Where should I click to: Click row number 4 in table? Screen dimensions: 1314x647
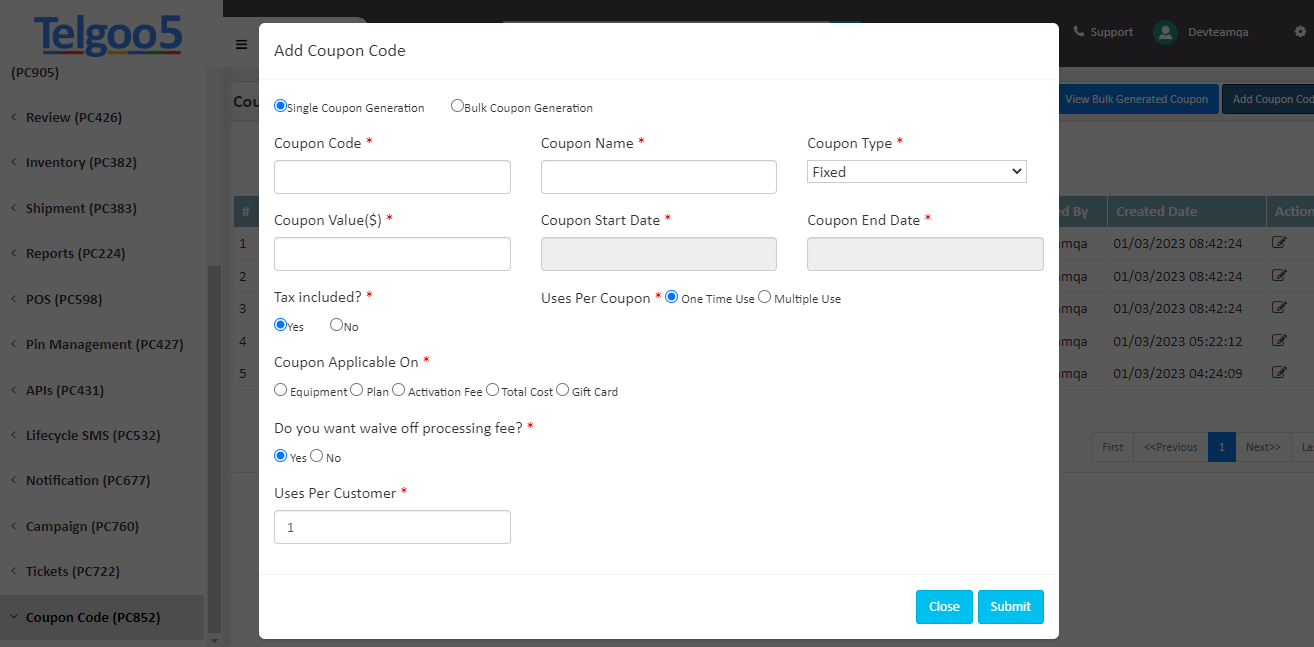[x=242, y=341]
